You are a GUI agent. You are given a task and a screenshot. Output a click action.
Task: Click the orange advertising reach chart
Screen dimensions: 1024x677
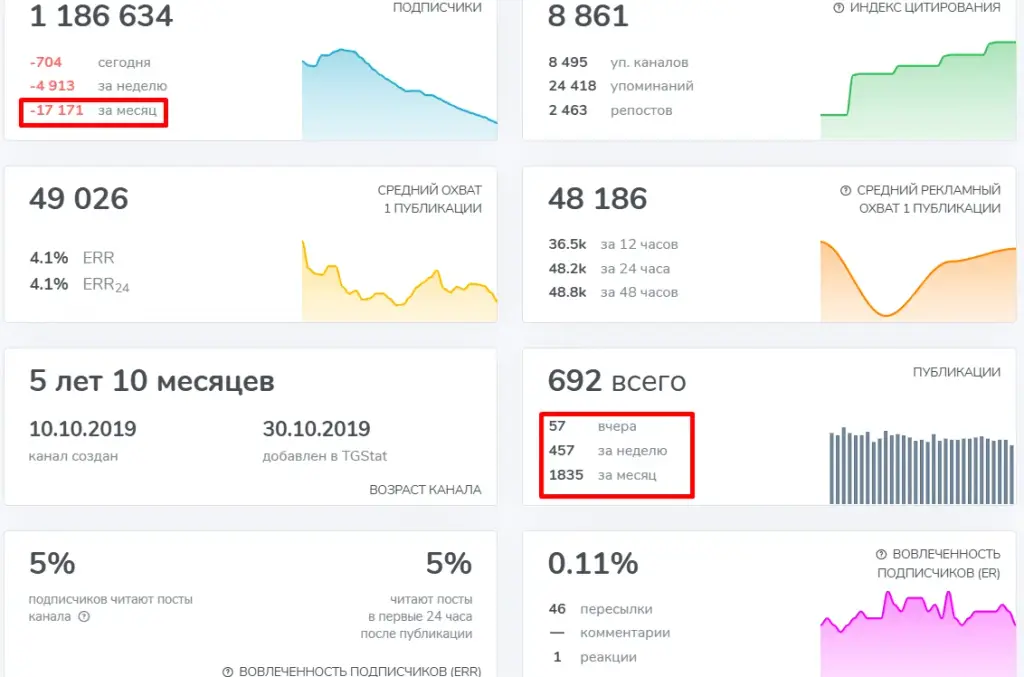point(918,281)
